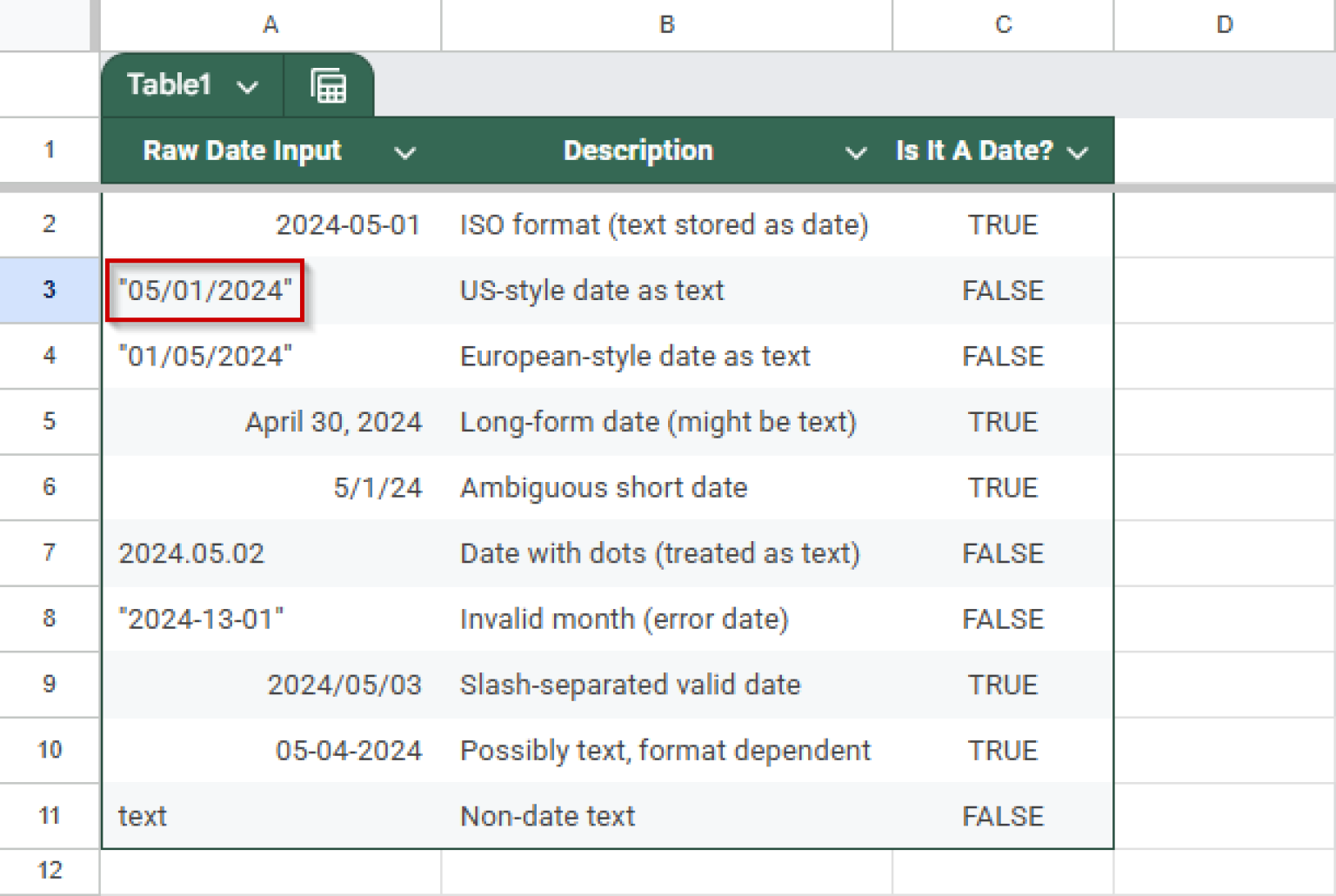Click the calculator icon on the table header
This screenshot has width=1336, height=896.
click(x=329, y=84)
